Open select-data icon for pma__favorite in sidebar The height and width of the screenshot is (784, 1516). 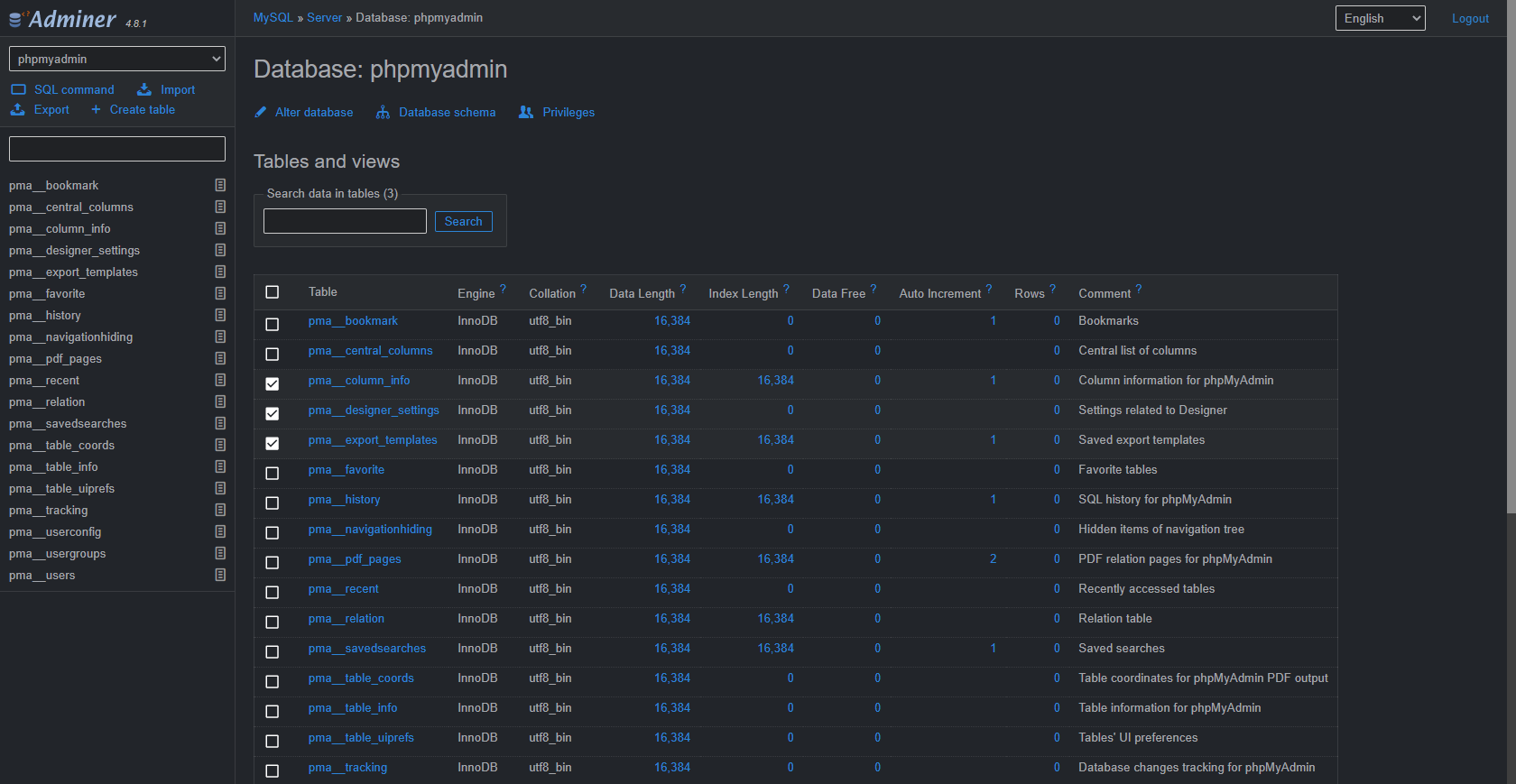pos(220,293)
